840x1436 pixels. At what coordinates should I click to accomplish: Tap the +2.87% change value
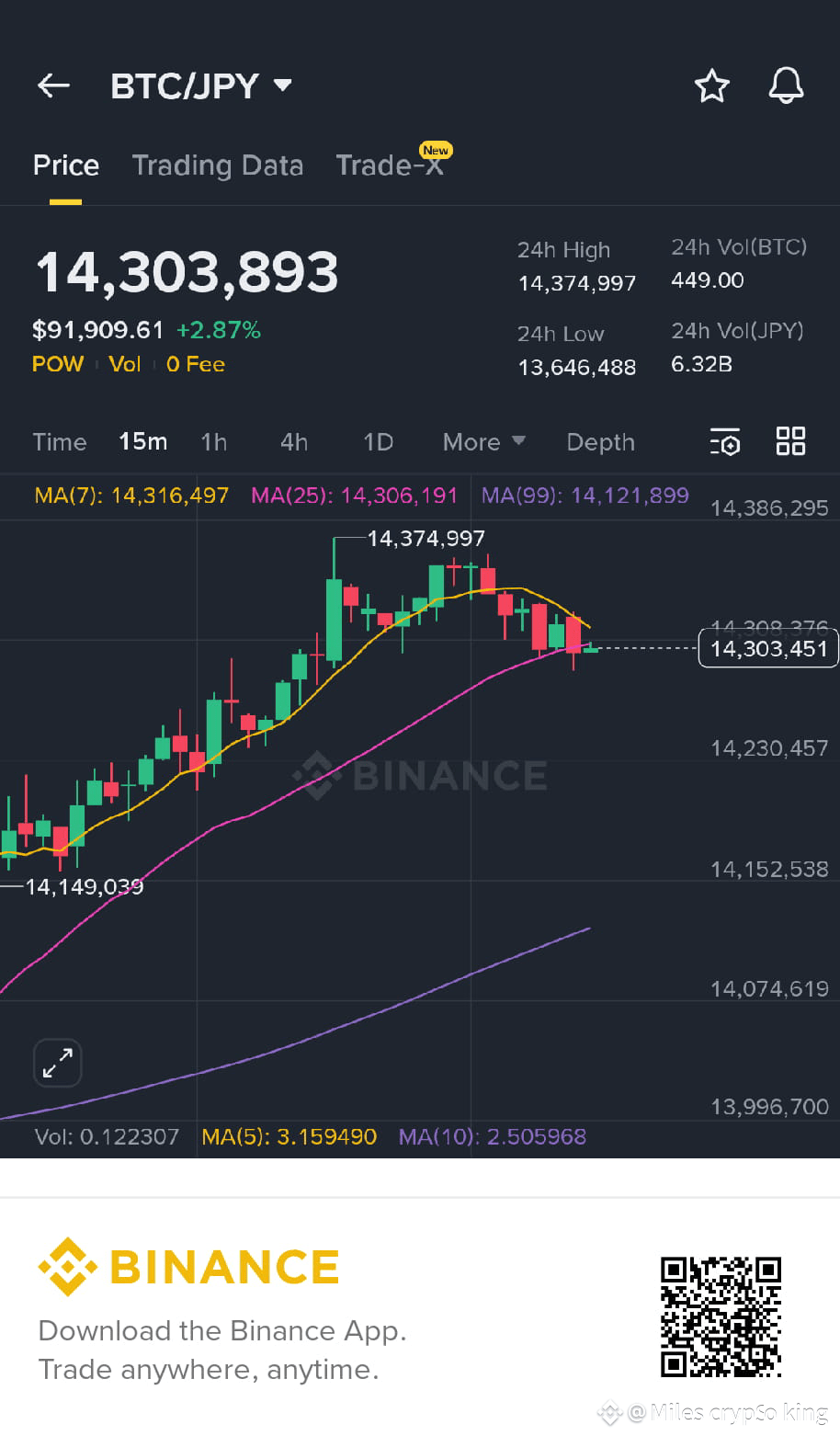click(x=219, y=330)
